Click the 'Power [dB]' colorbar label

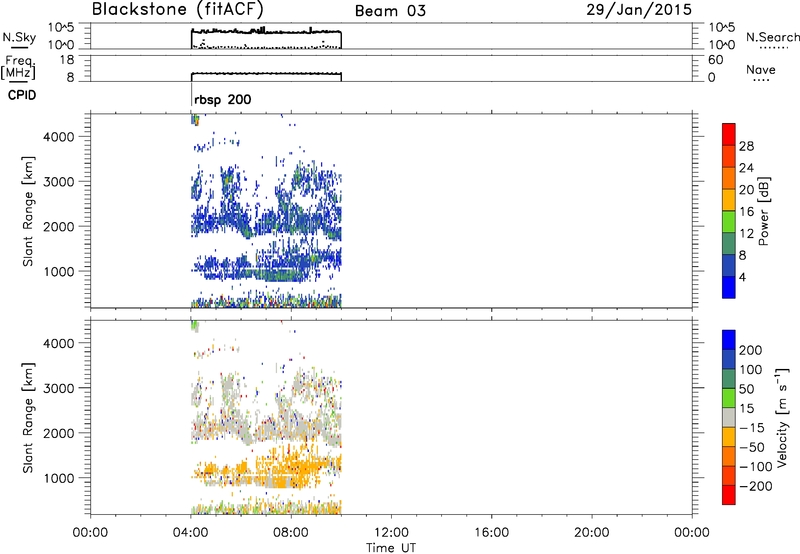pyautogui.click(x=764, y=211)
